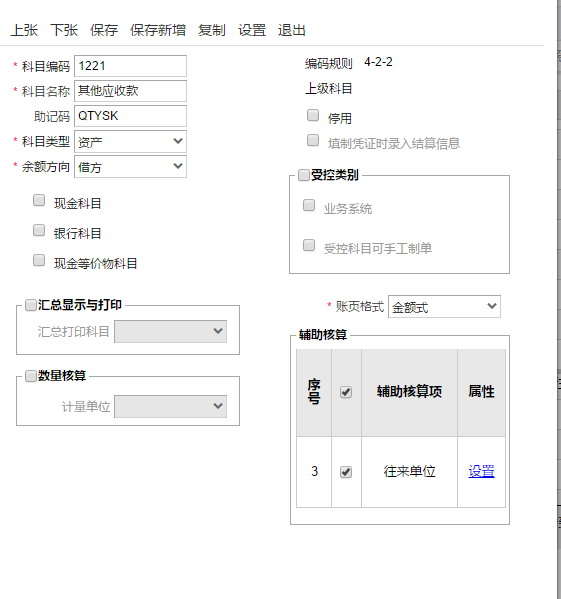
Task: Enable the 现金等价物科目 checkbox
Action: (x=39, y=260)
